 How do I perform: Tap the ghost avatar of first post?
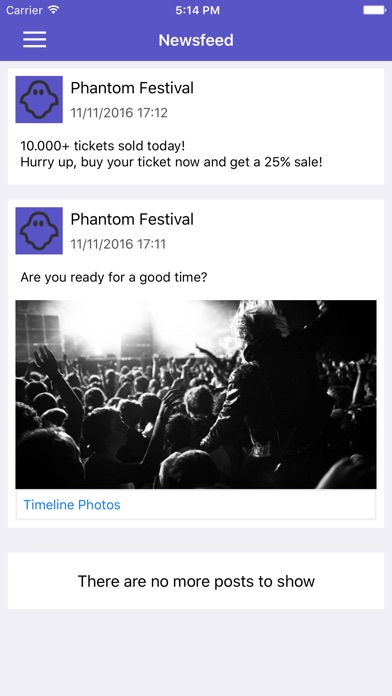(x=39, y=99)
